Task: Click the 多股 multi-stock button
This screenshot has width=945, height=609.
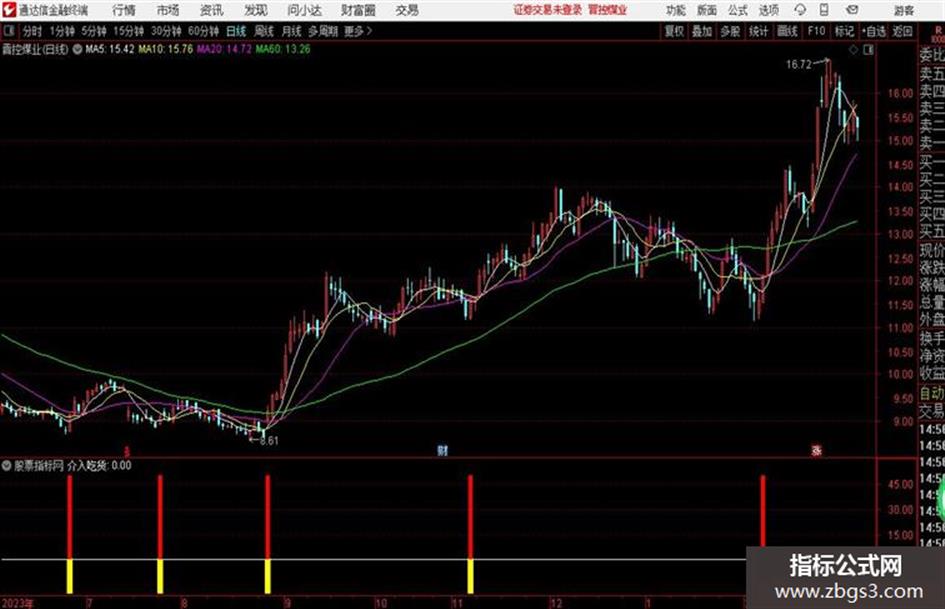Action: [730, 31]
